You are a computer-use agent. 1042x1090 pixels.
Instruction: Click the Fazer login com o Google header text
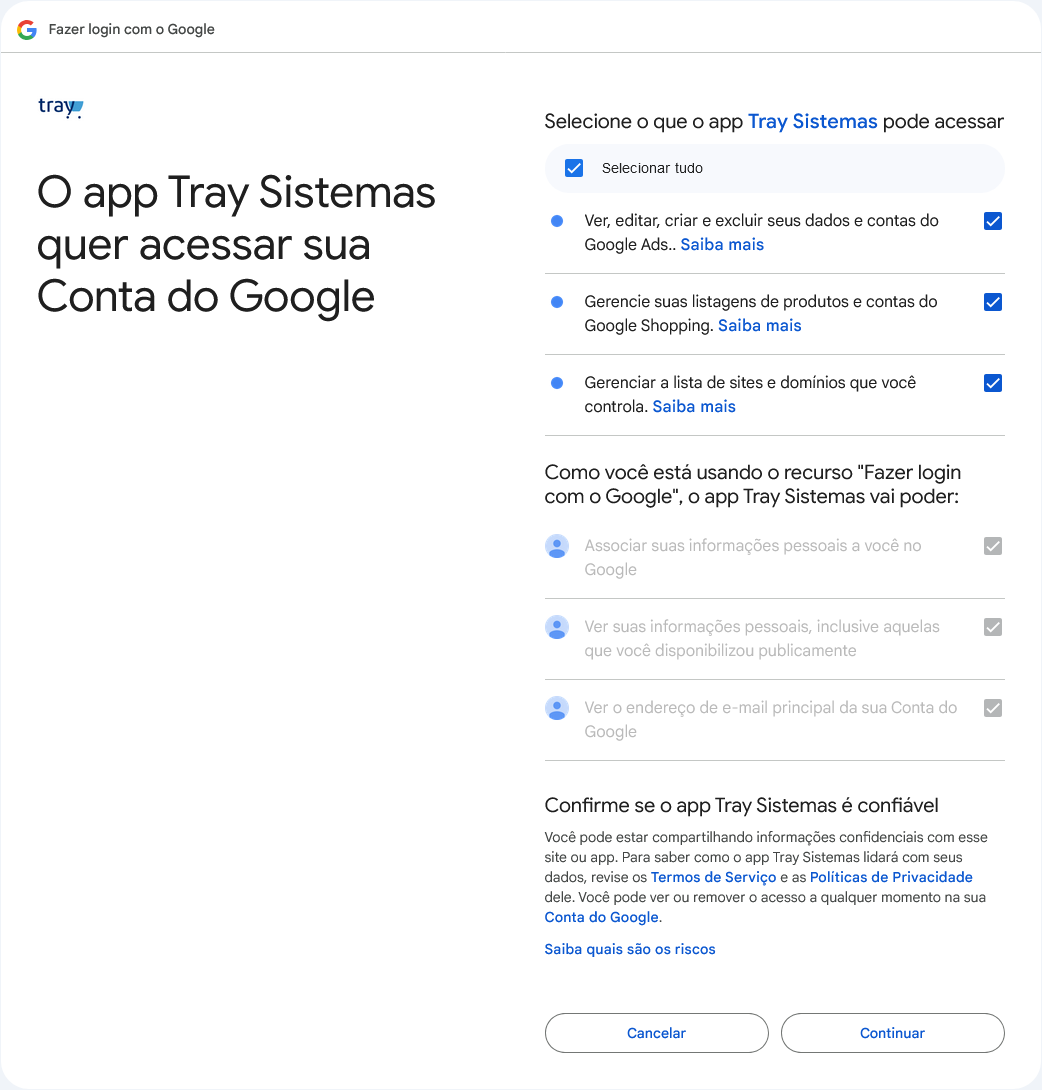click(131, 29)
